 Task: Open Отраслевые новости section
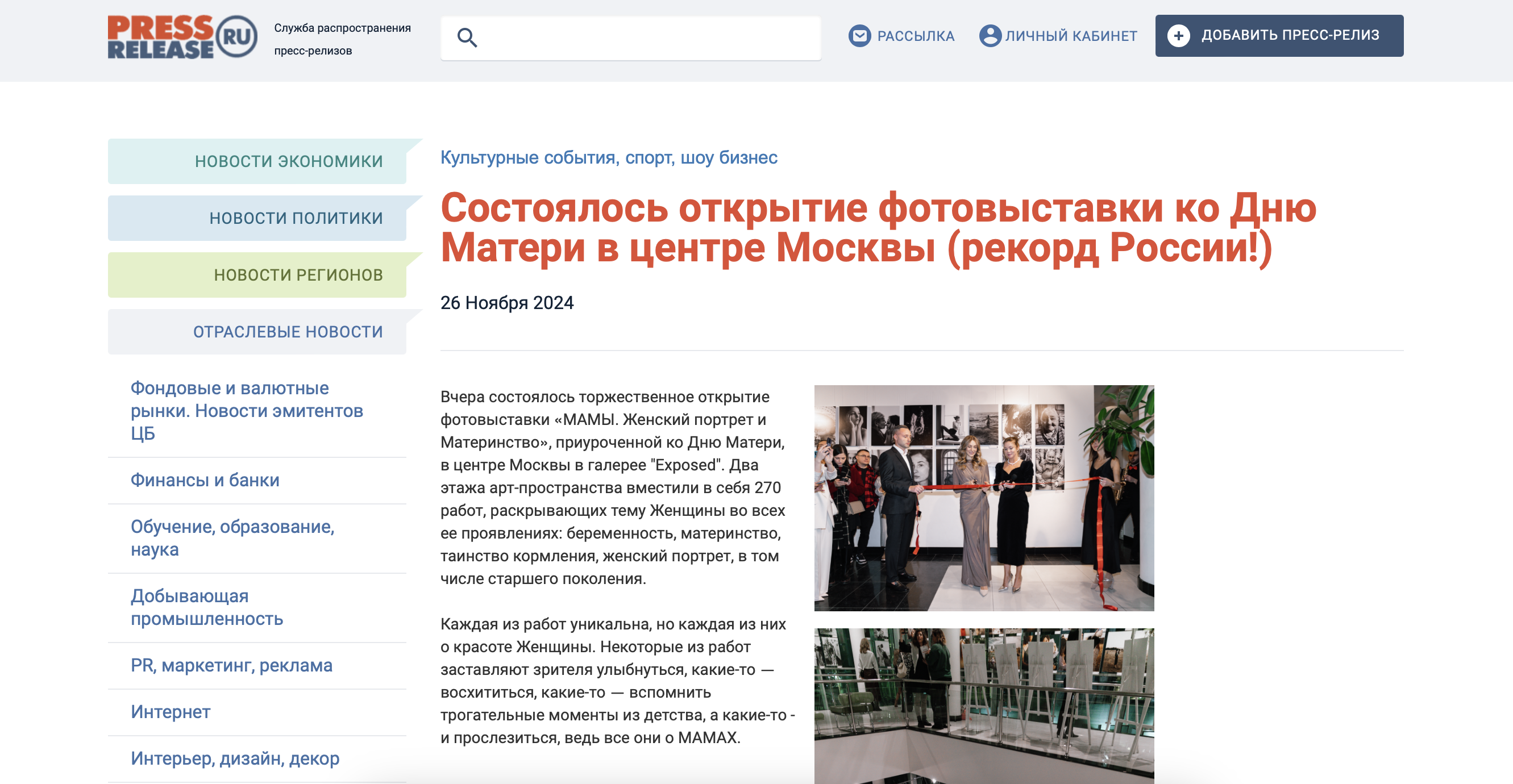[x=257, y=332]
